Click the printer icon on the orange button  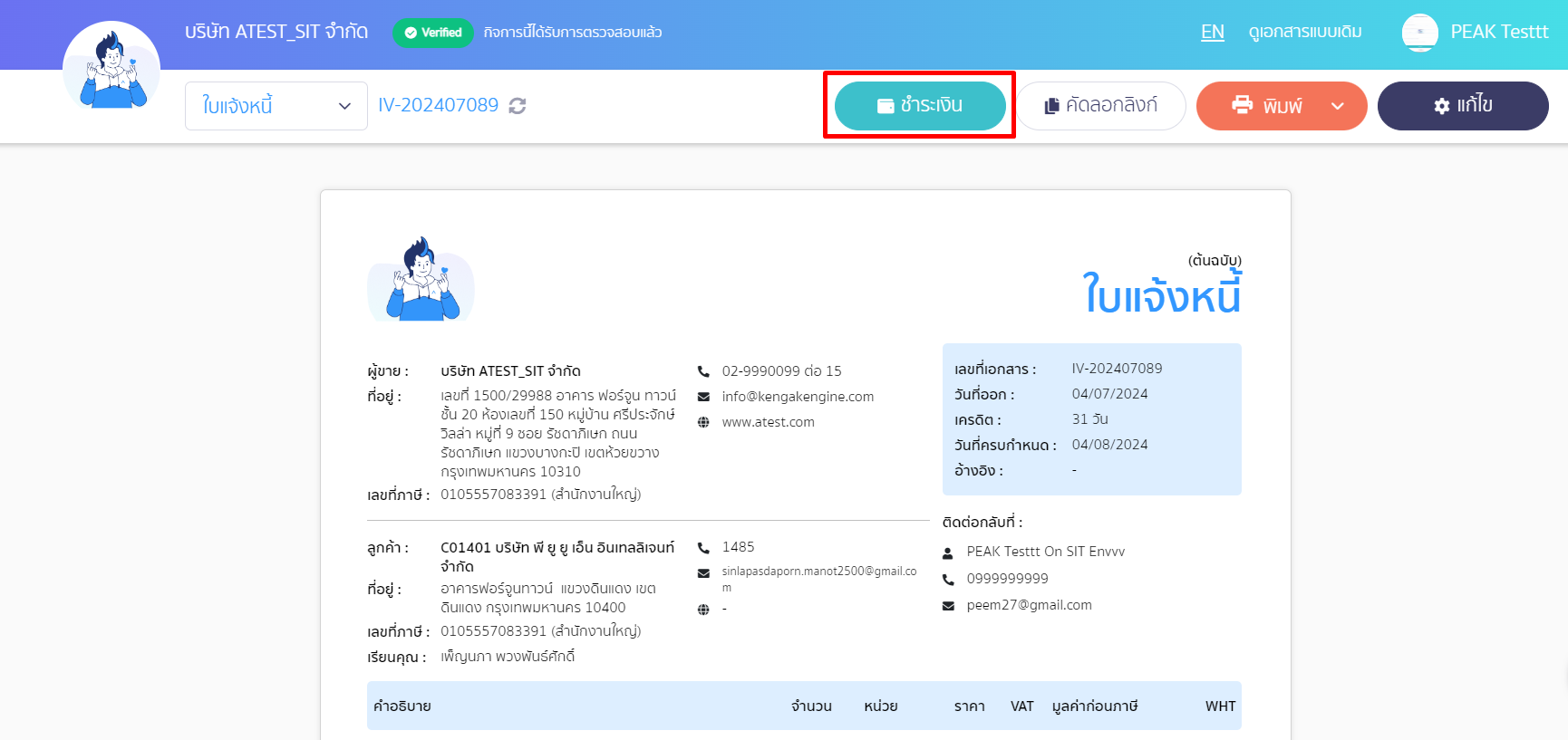pos(1242,105)
